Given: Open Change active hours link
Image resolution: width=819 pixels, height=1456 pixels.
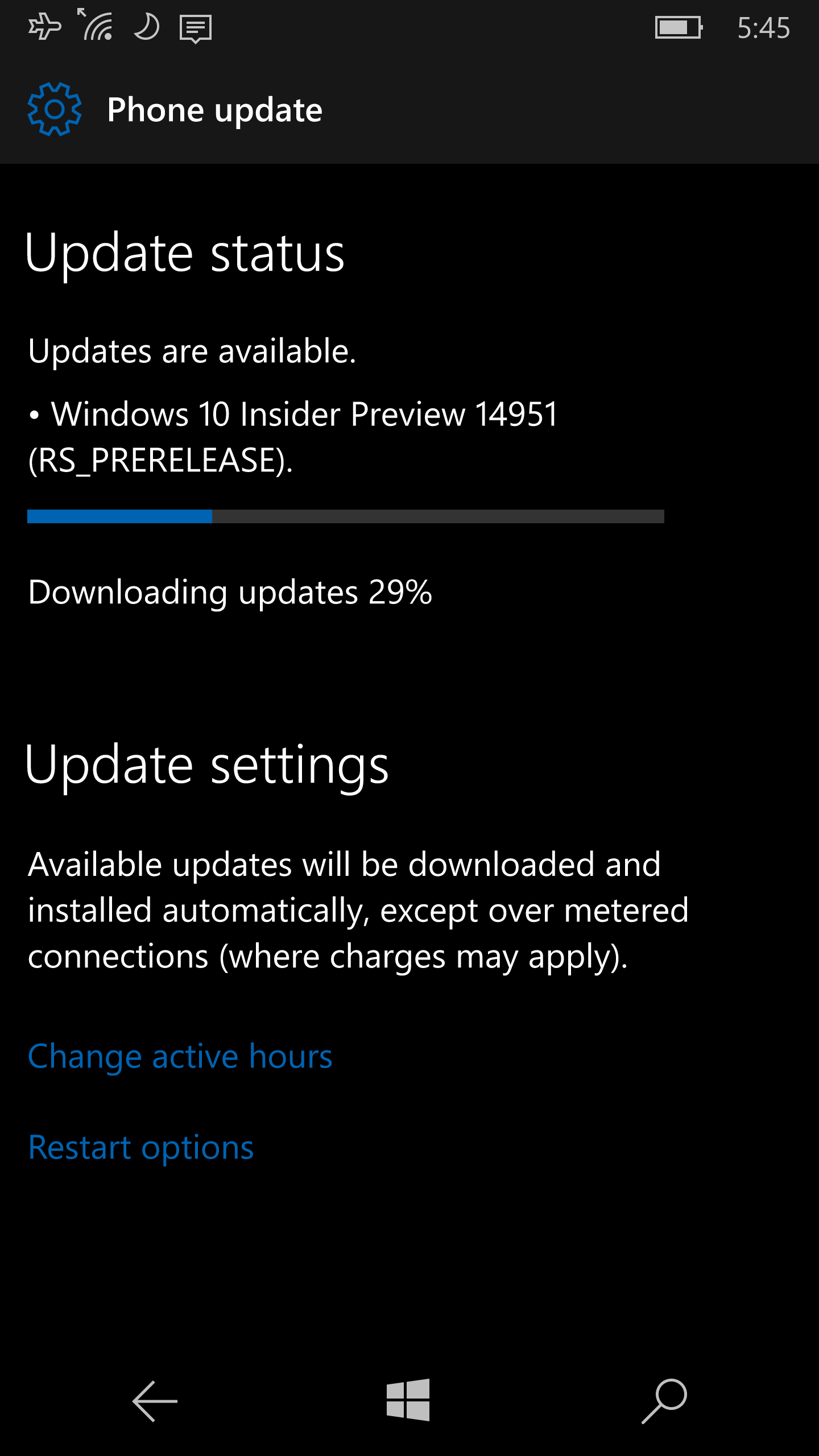Looking at the screenshot, I should click(x=180, y=1057).
